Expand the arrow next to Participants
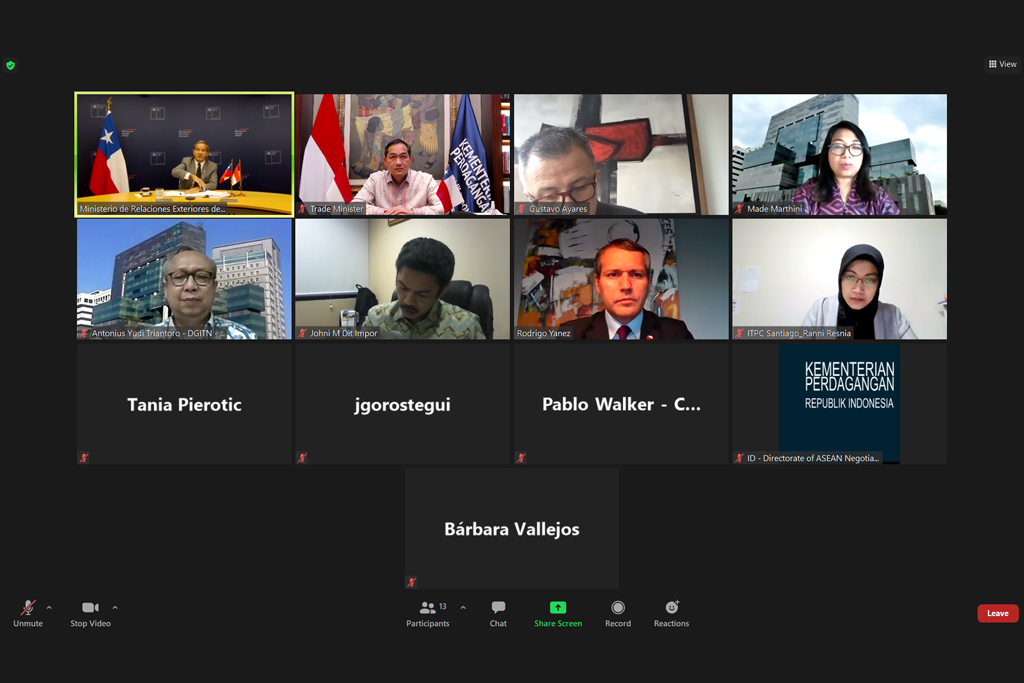1024x683 pixels. (x=463, y=607)
